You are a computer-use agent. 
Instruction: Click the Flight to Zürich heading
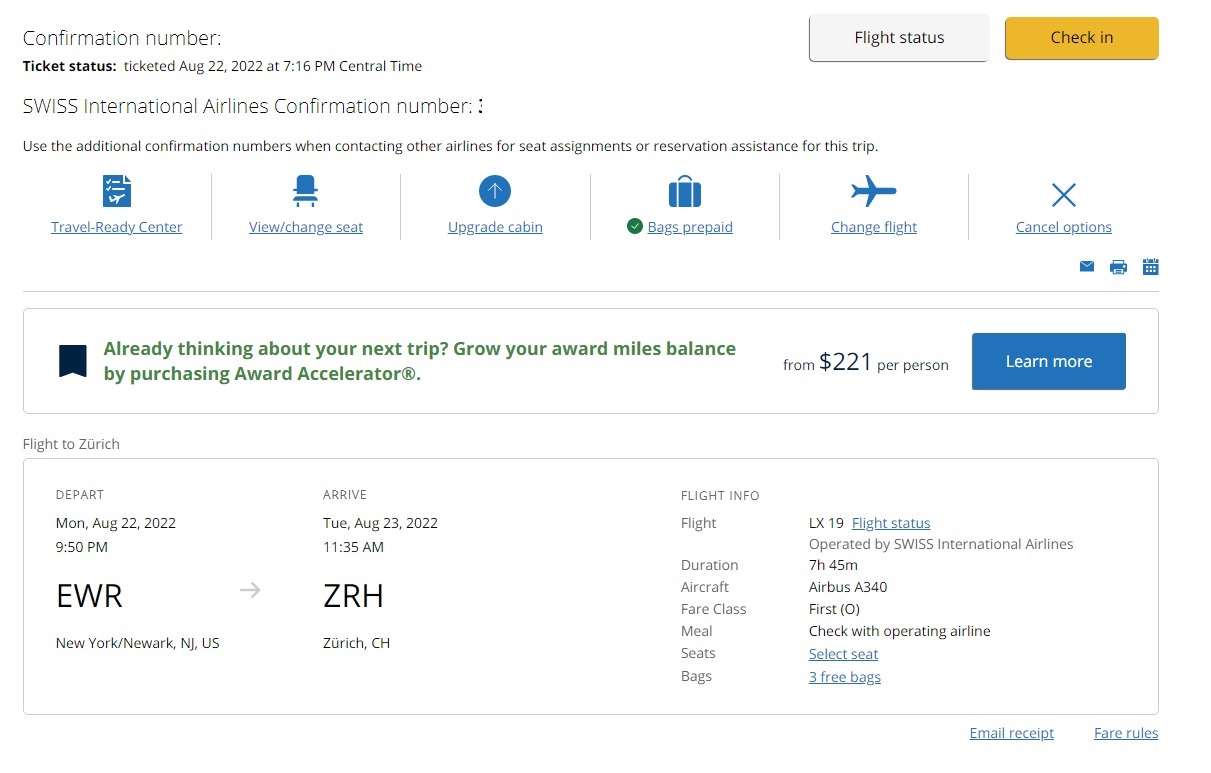(71, 444)
